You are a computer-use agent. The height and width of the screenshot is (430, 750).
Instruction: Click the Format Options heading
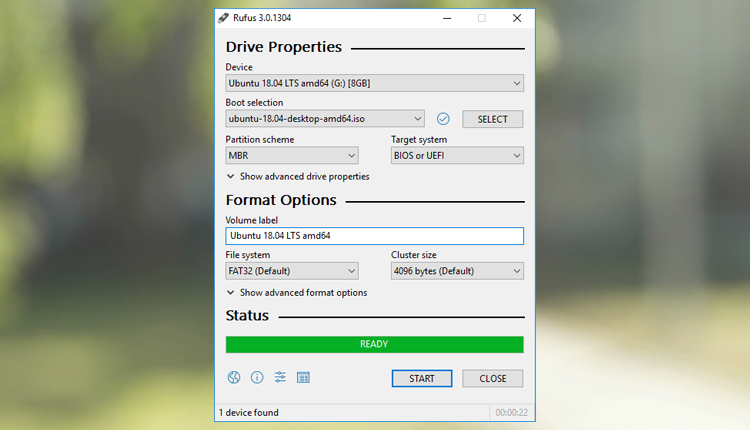click(281, 200)
